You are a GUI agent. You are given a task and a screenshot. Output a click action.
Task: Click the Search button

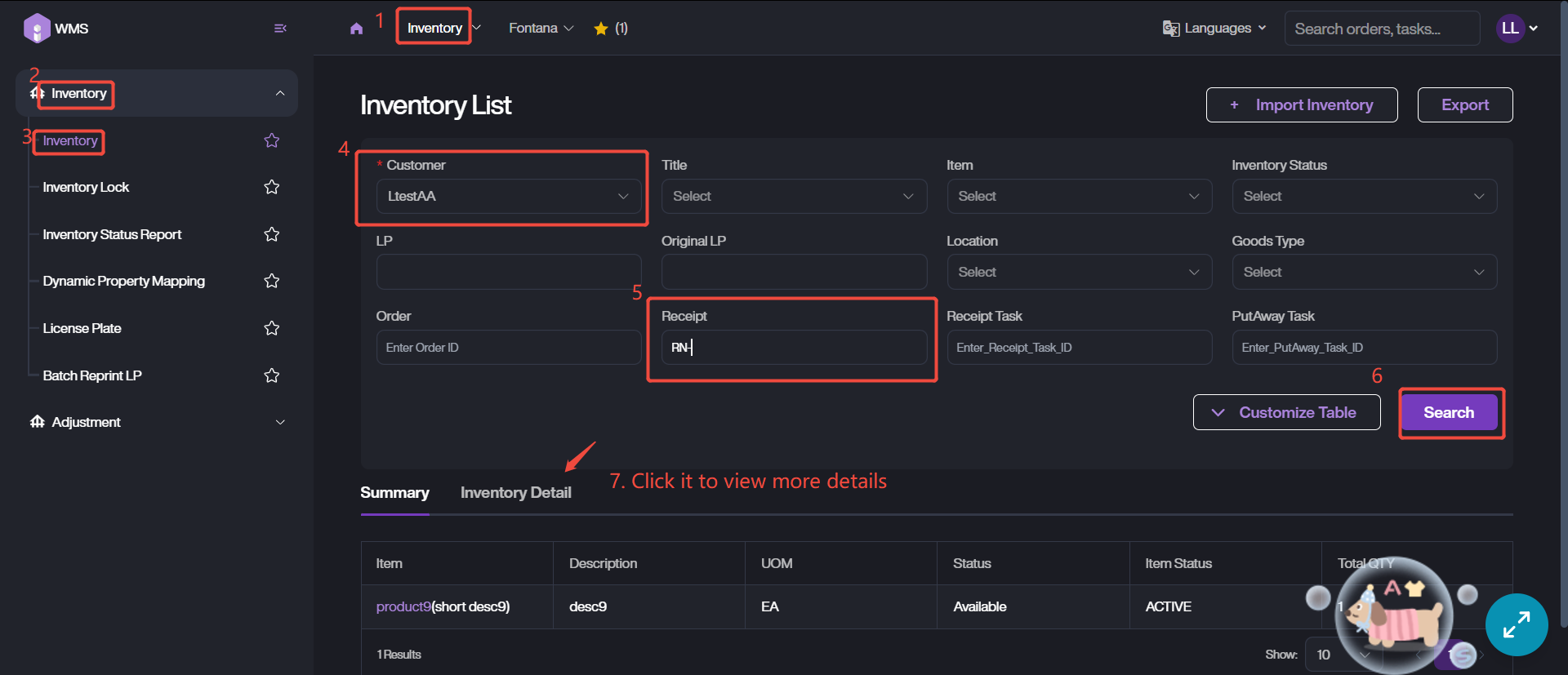pos(1449,413)
